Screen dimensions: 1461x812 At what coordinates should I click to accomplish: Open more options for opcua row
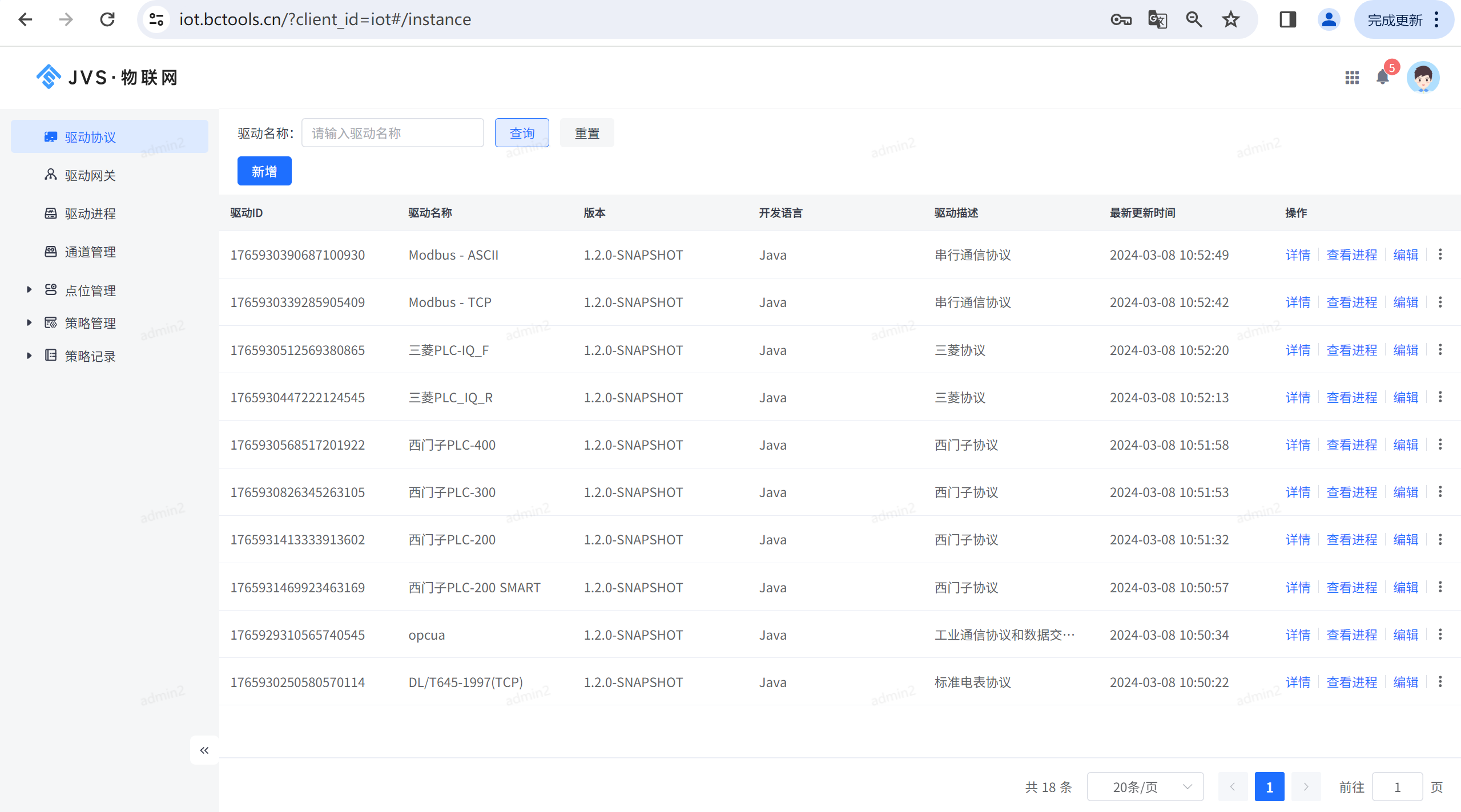click(1440, 635)
